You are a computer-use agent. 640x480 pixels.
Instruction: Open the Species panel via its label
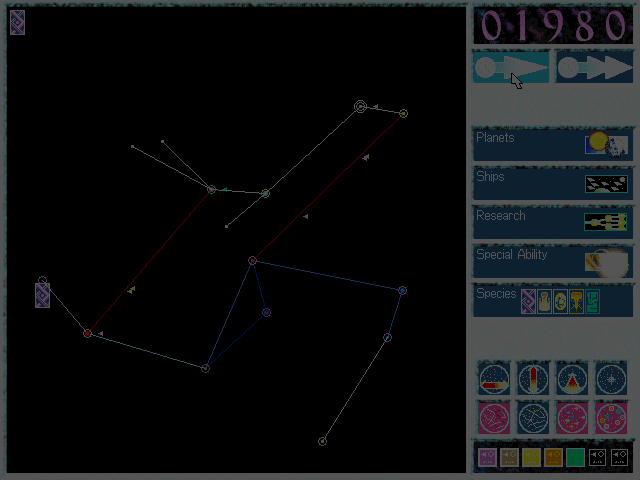[x=496, y=293]
